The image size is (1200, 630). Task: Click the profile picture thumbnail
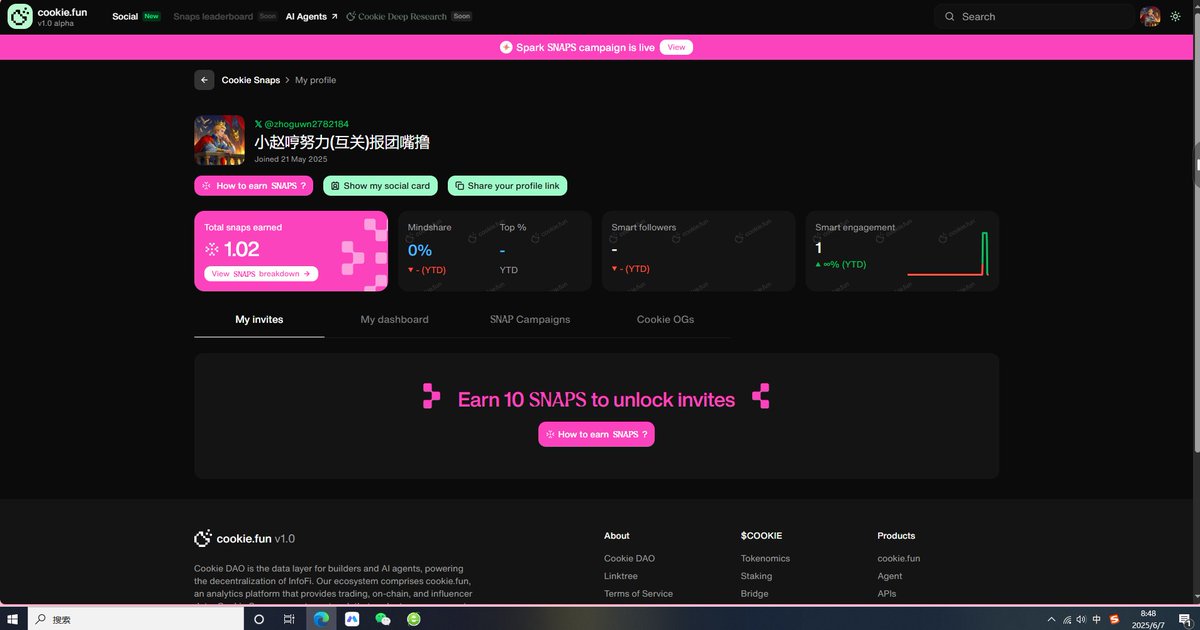220,140
